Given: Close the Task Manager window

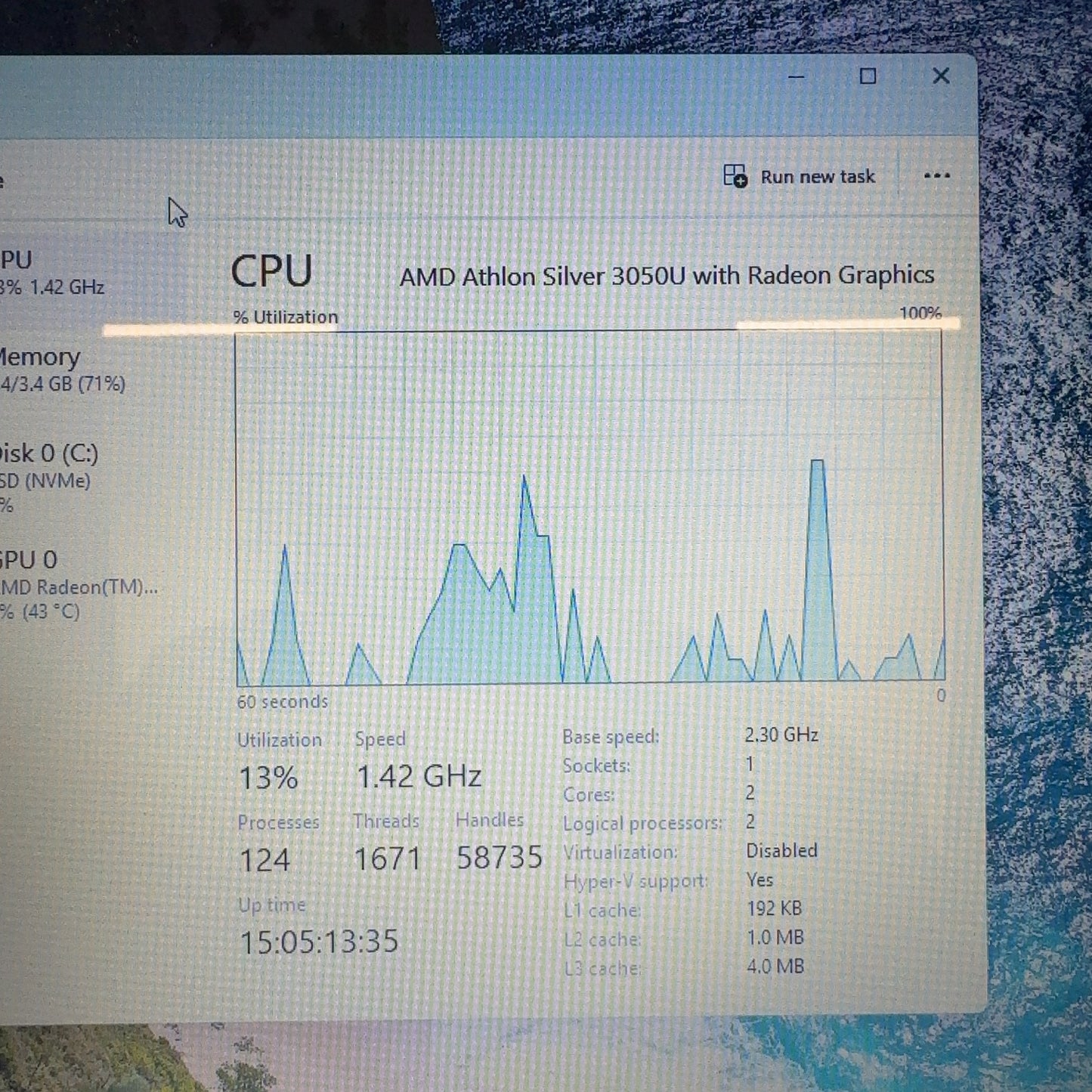Looking at the screenshot, I should pos(940,76).
